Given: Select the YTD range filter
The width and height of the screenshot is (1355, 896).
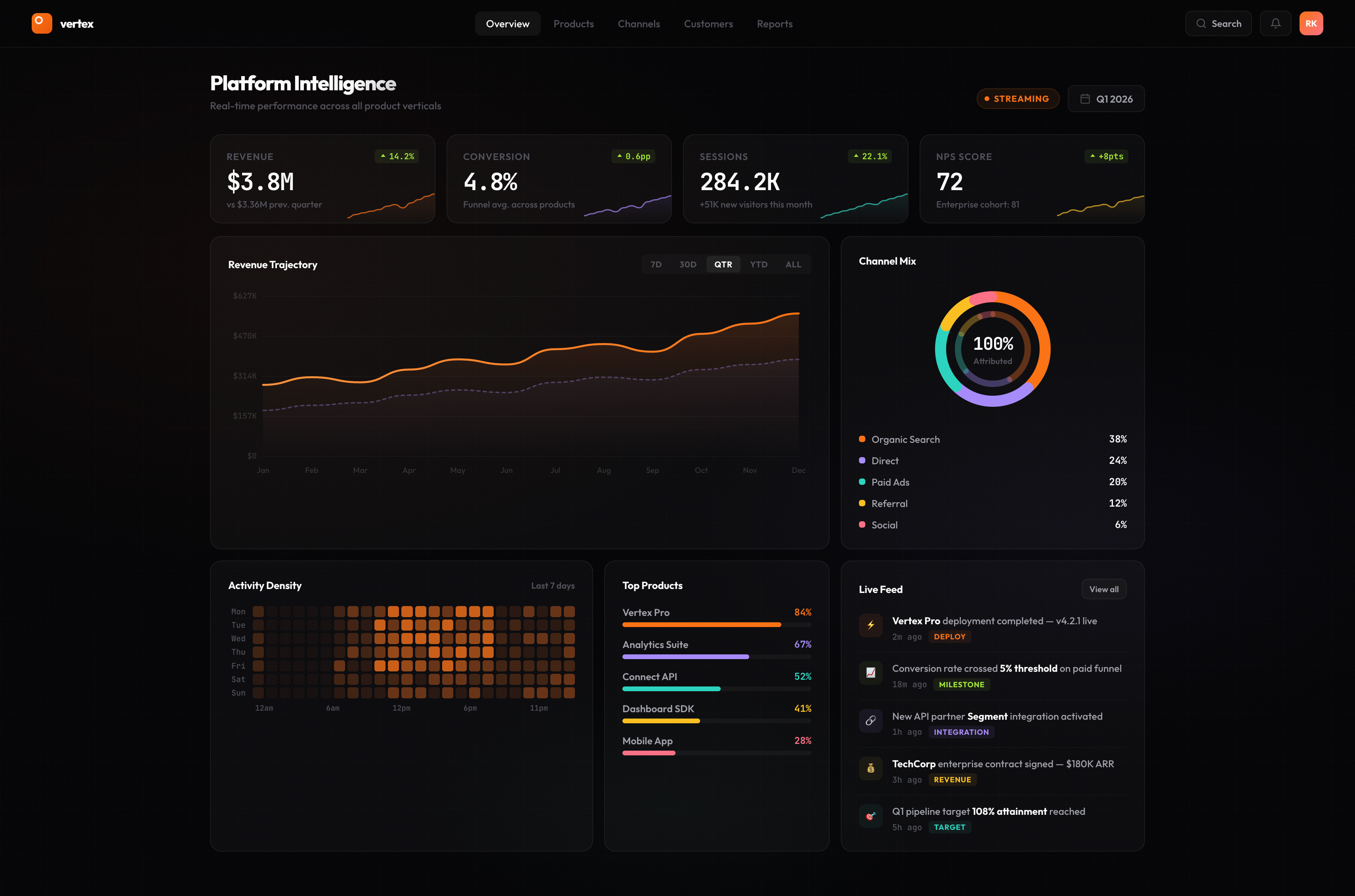Looking at the screenshot, I should [758, 264].
